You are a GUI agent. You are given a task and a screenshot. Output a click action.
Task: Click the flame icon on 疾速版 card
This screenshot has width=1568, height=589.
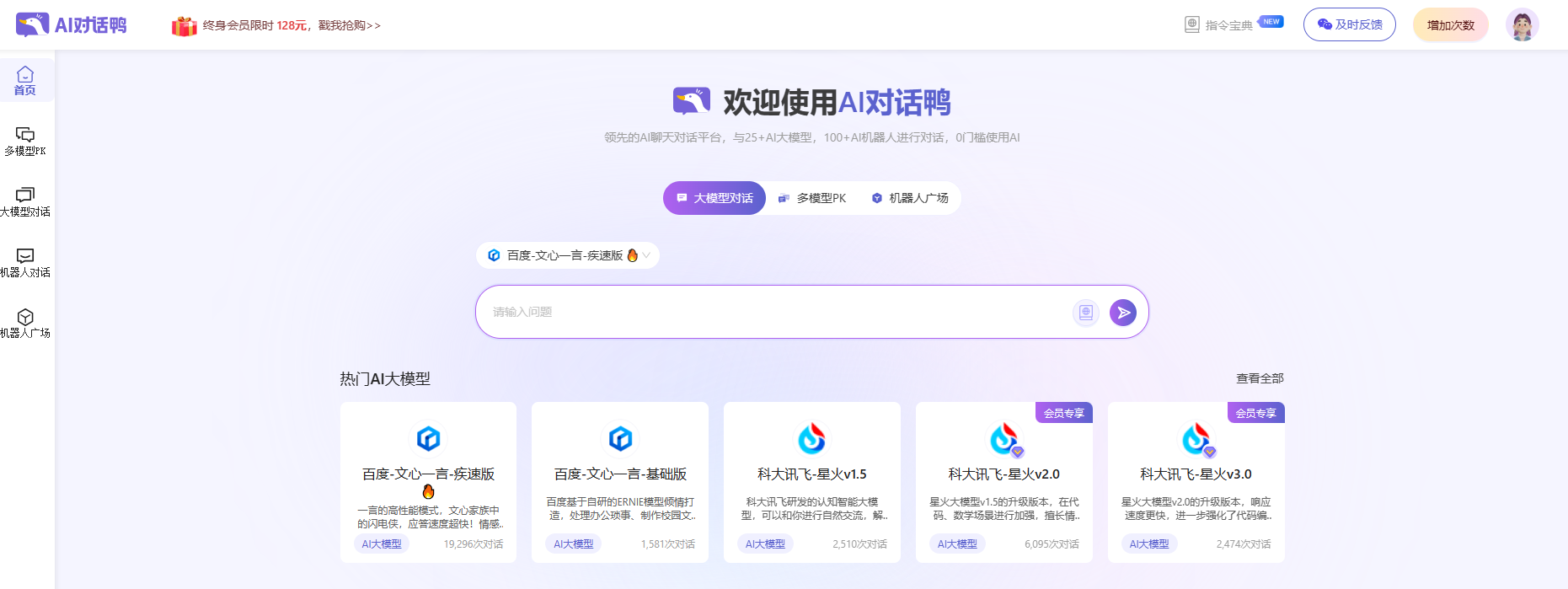[x=428, y=491]
